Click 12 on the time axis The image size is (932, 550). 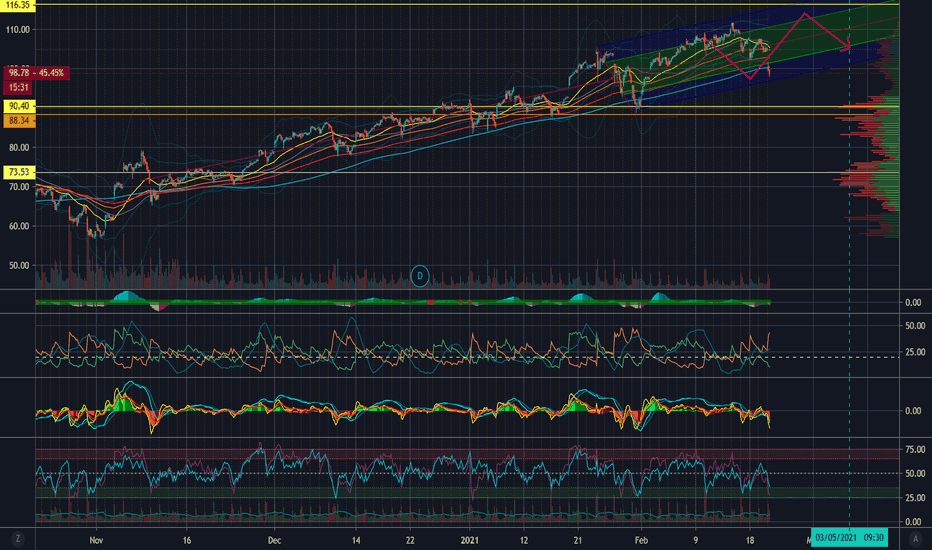pos(524,540)
